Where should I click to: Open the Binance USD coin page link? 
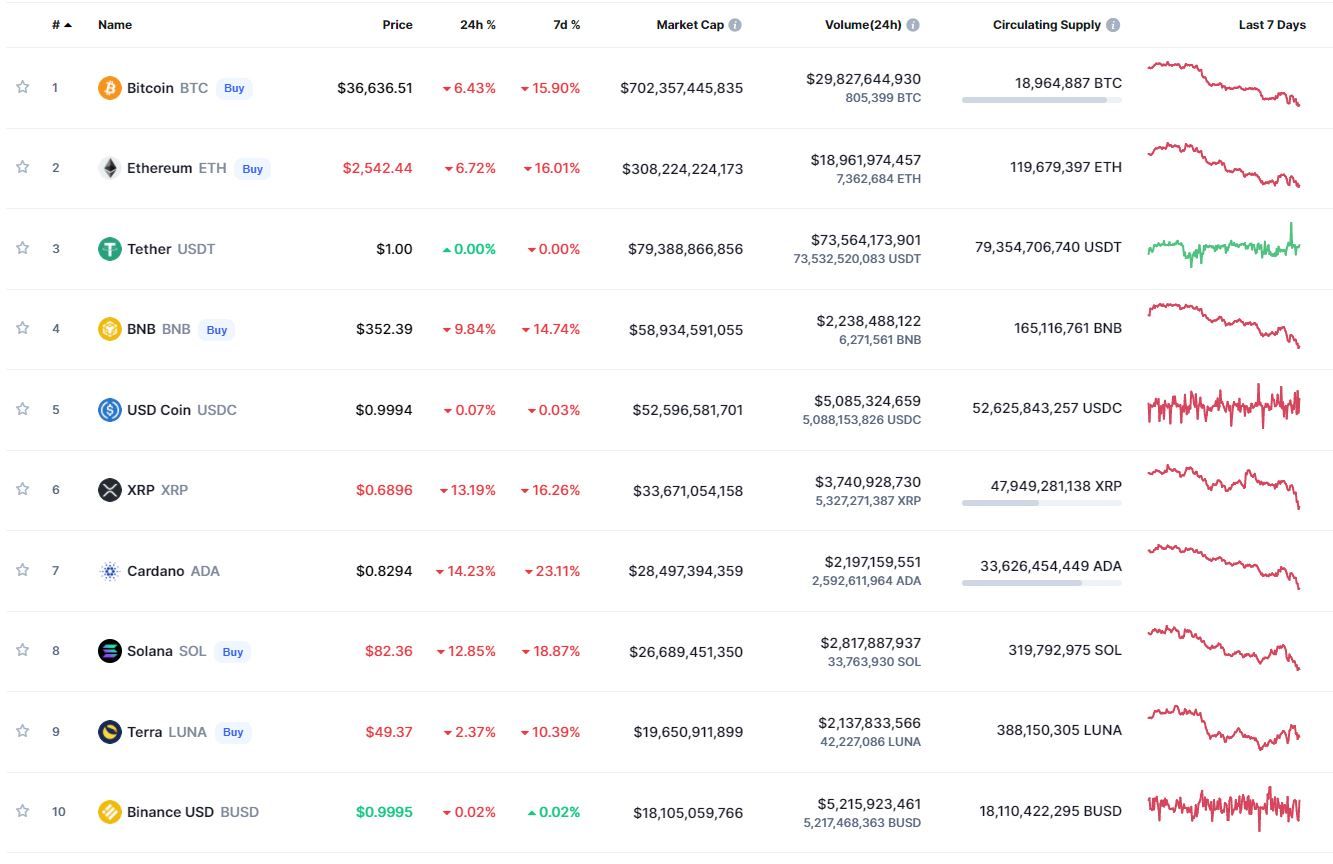tap(170, 812)
